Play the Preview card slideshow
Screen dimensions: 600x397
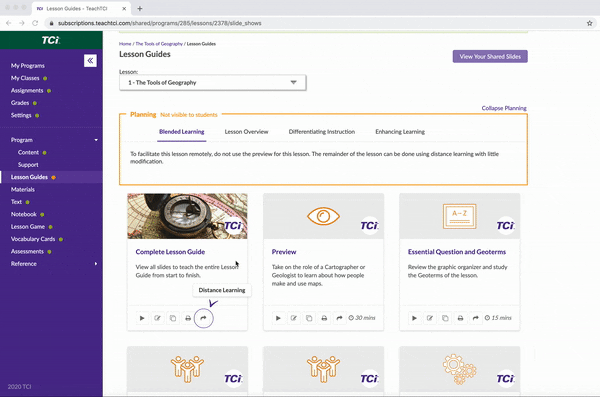[278, 318]
